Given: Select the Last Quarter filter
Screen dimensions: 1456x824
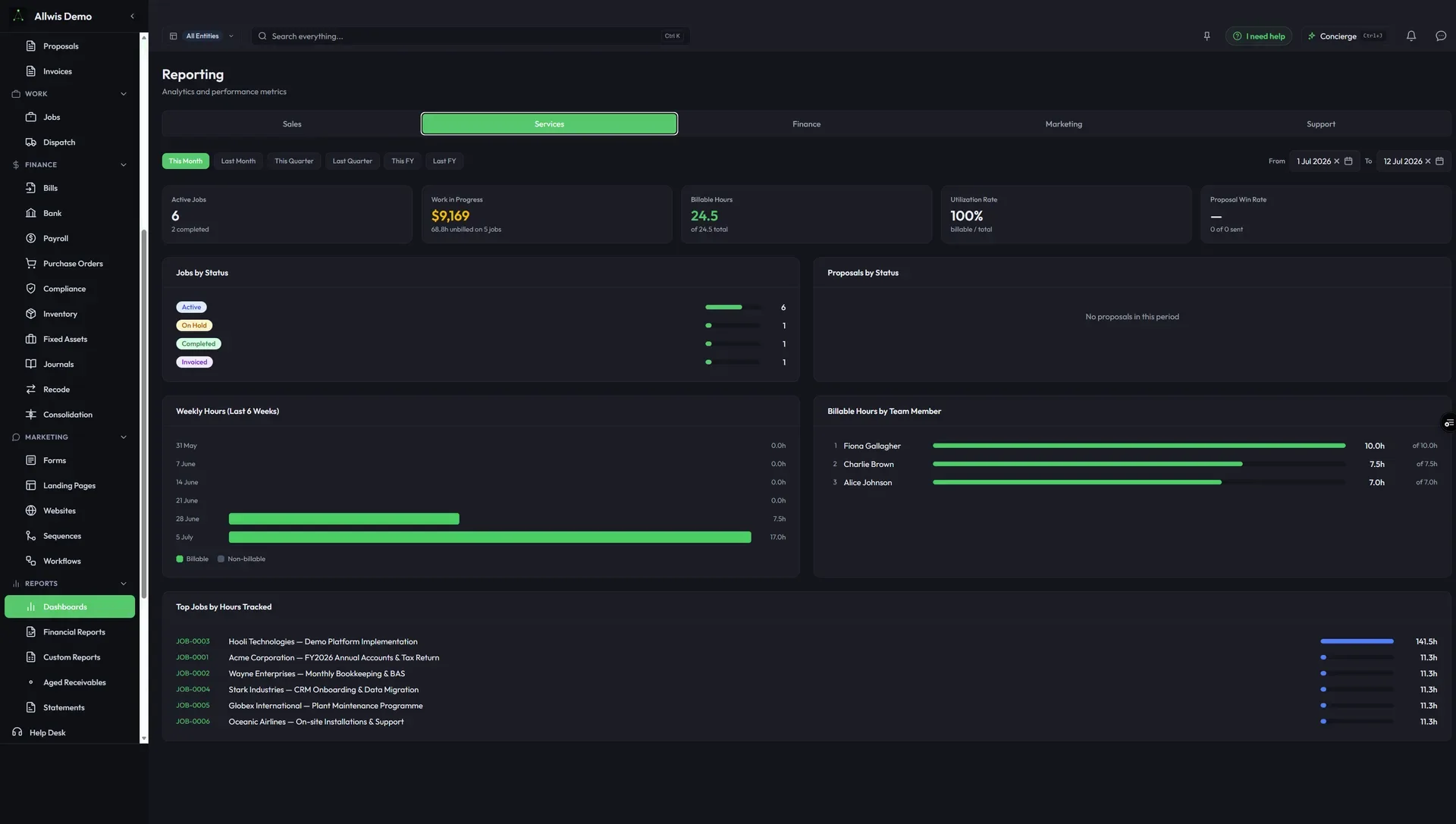Looking at the screenshot, I should 352,161.
